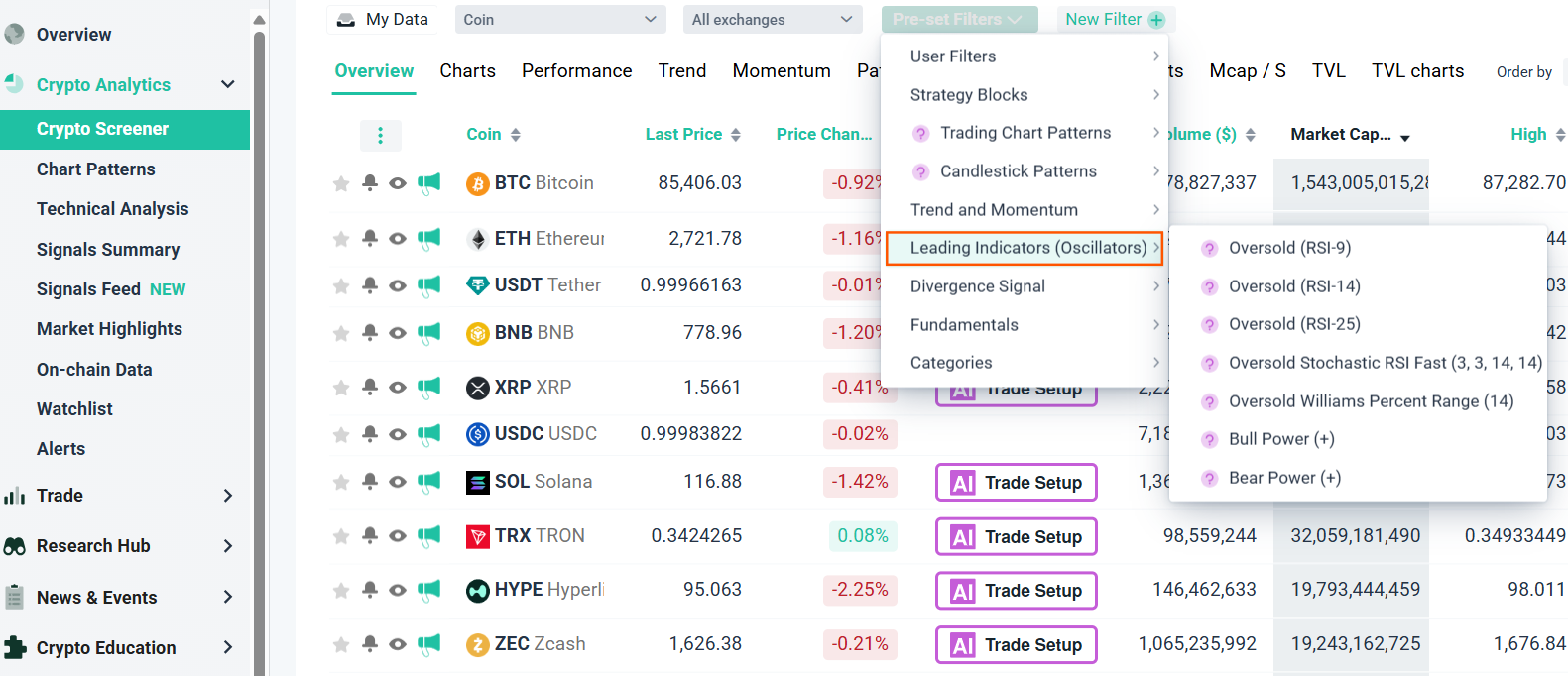This screenshot has height=676, width=1568.
Task: Click Trade Setup button for TRX
Action: (1017, 537)
